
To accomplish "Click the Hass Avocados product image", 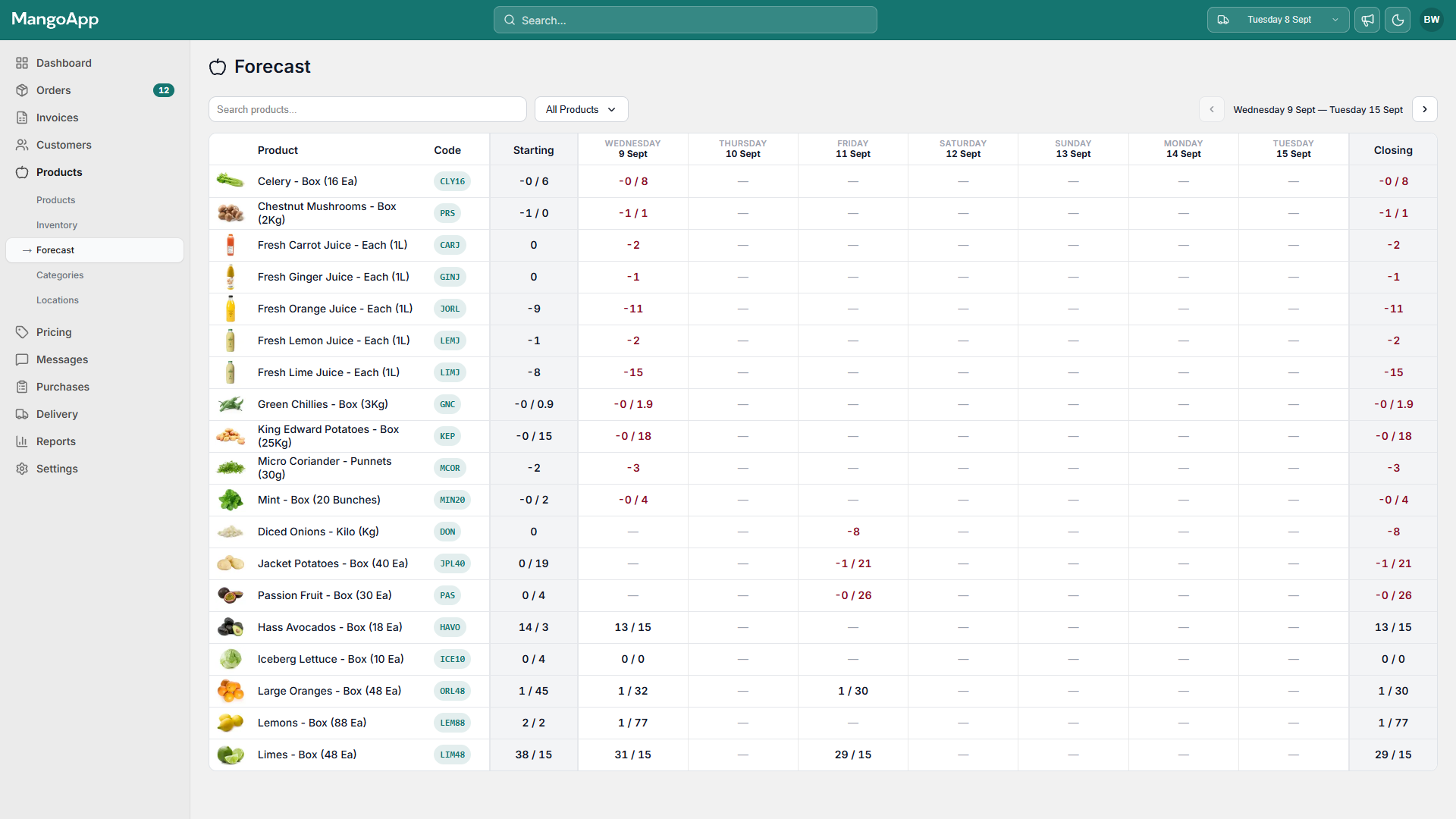I will coord(231,627).
